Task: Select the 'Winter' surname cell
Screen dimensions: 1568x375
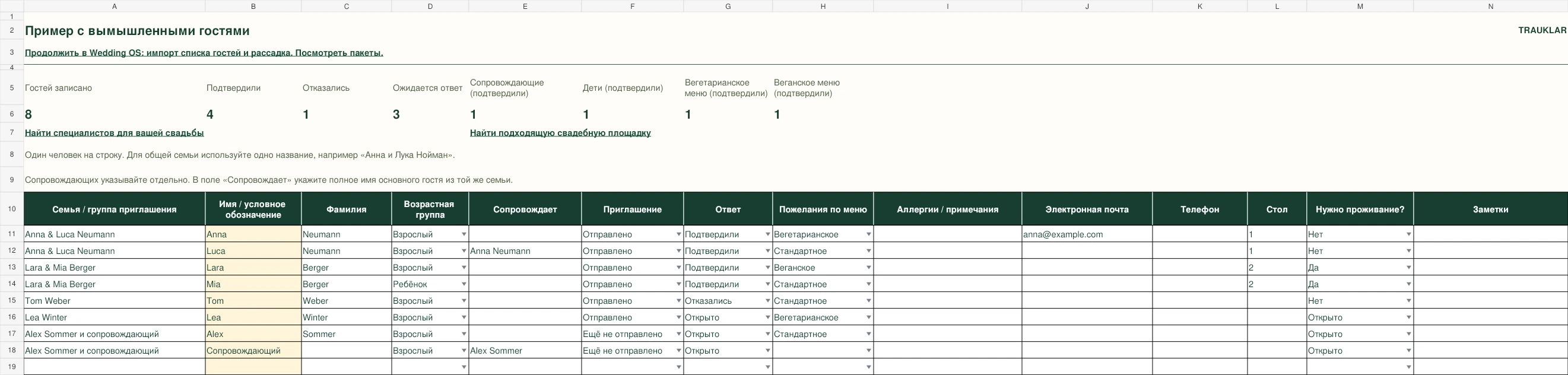Action: pyautogui.click(x=347, y=318)
